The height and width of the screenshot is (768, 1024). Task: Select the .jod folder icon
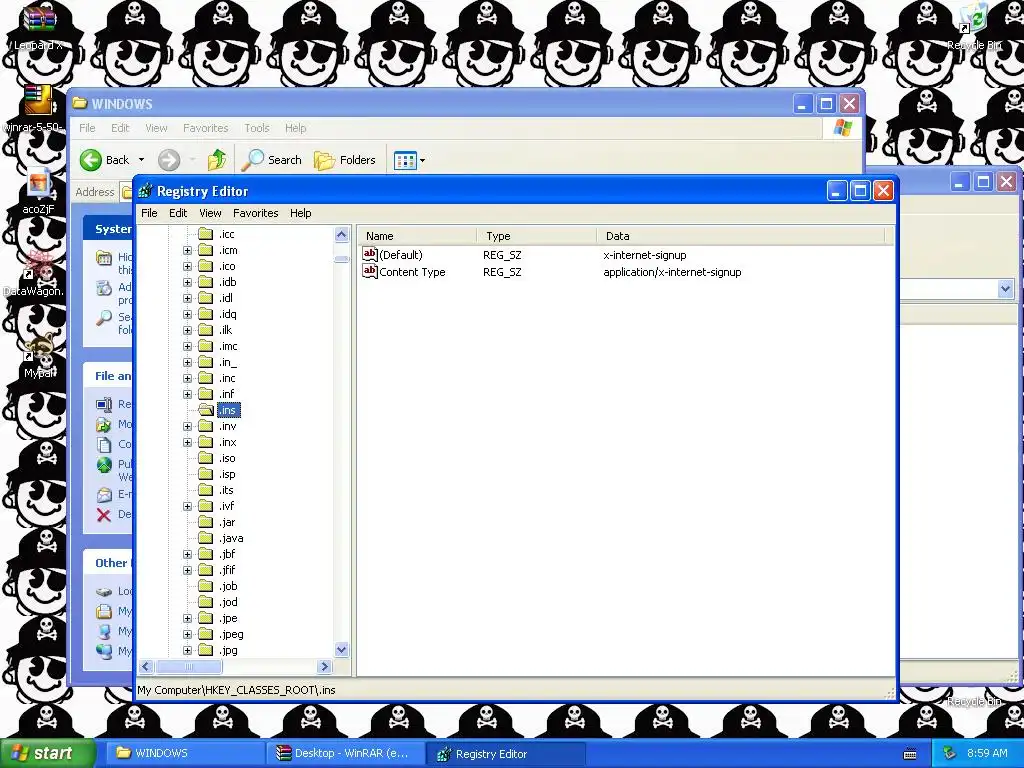206,602
